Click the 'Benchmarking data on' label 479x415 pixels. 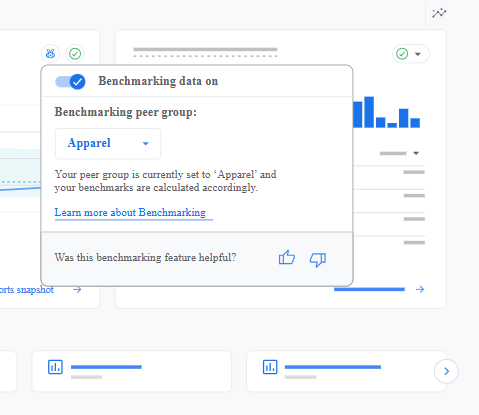pos(158,81)
